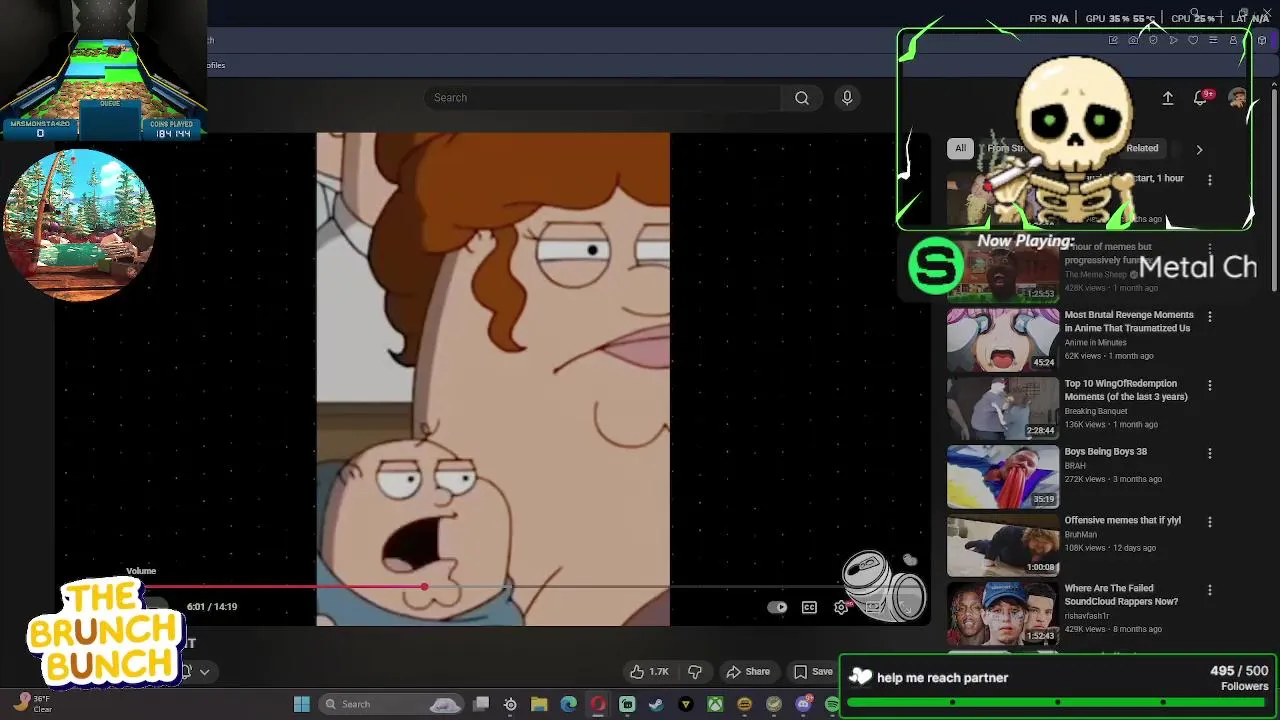
Task: Open options menu for the '1 hour' top video
Action: pyautogui.click(x=1210, y=180)
